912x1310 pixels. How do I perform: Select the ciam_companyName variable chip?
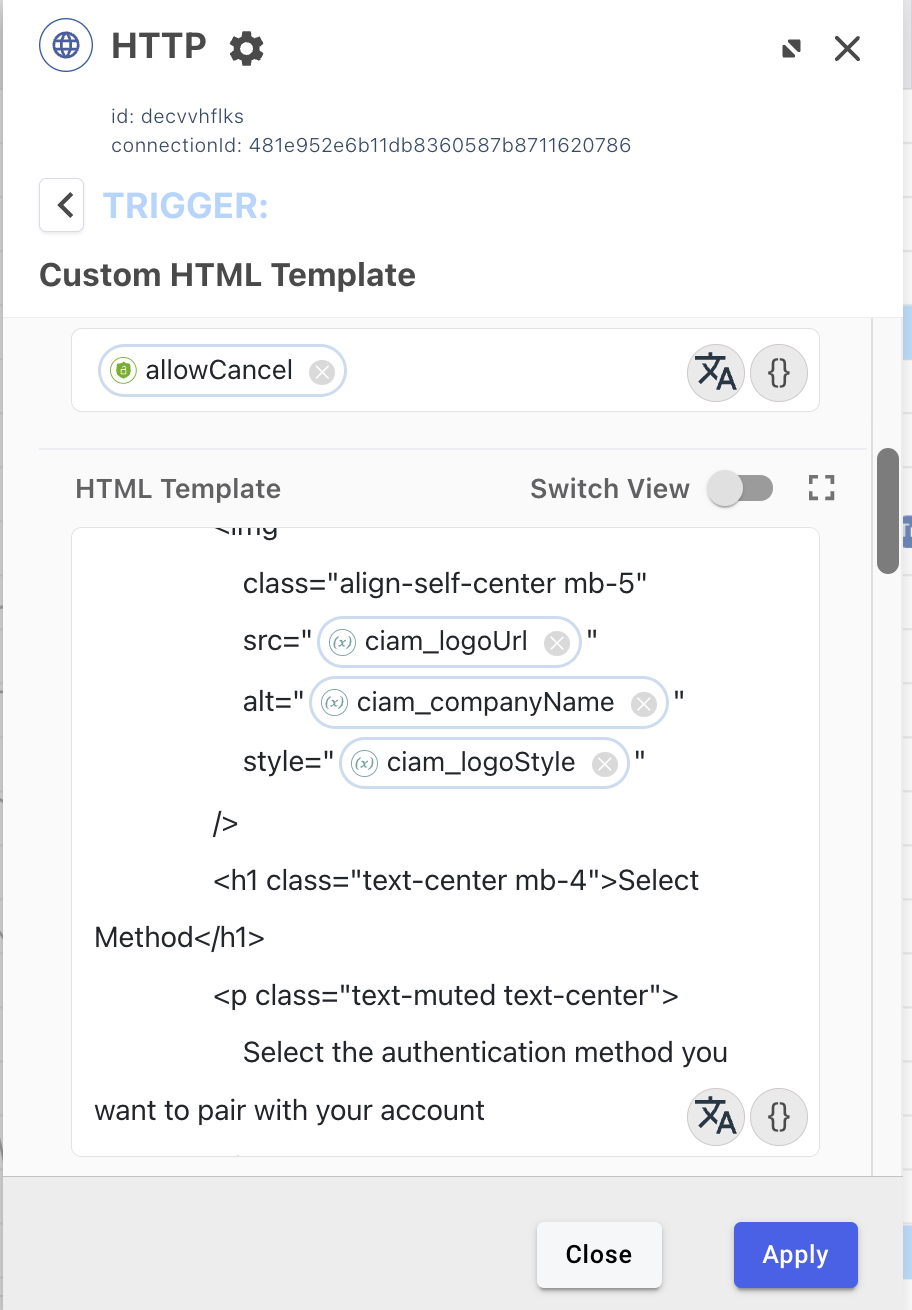pyautogui.click(x=488, y=703)
